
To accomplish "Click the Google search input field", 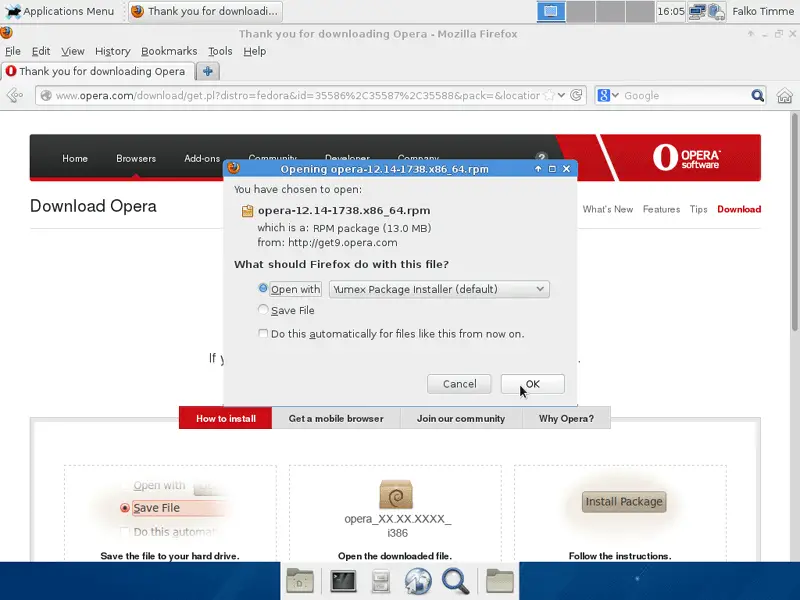I will [x=685, y=95].
